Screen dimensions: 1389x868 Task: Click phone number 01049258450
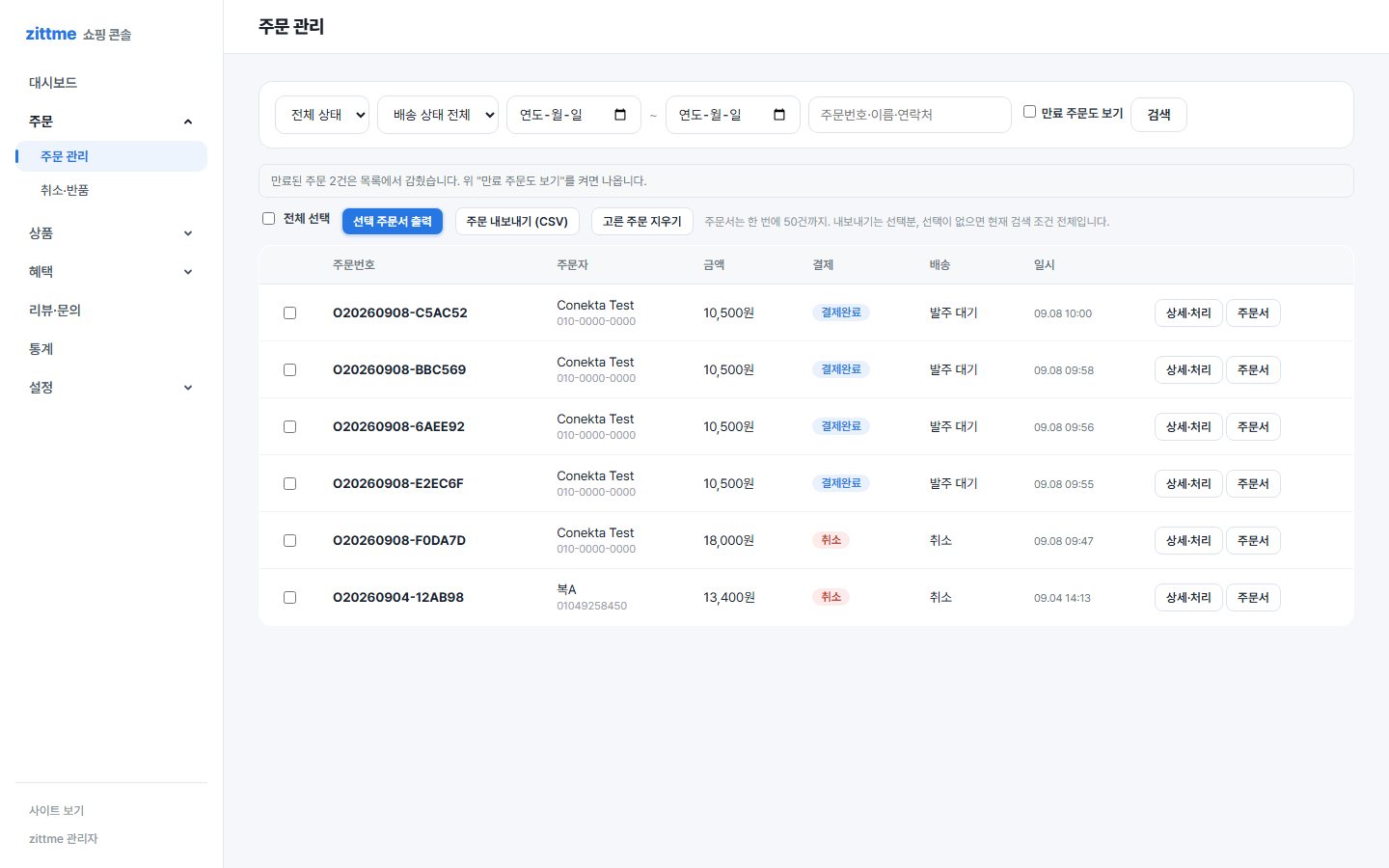point(592,607)
